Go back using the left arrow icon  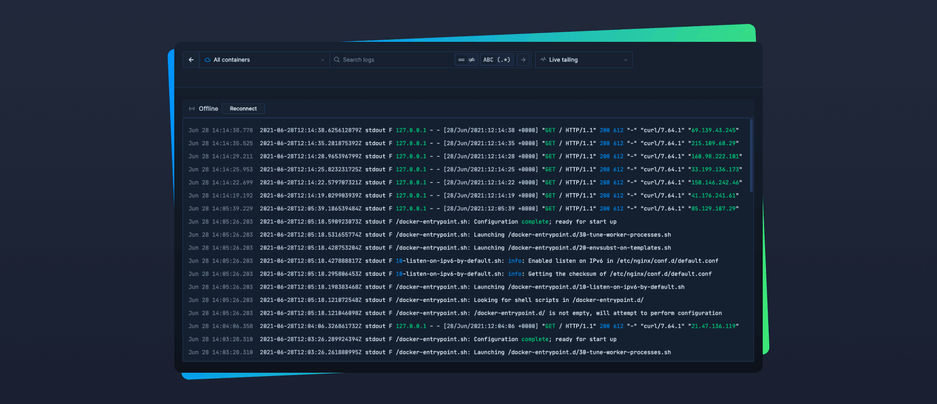pyautogui.click(x=191, y=60)
